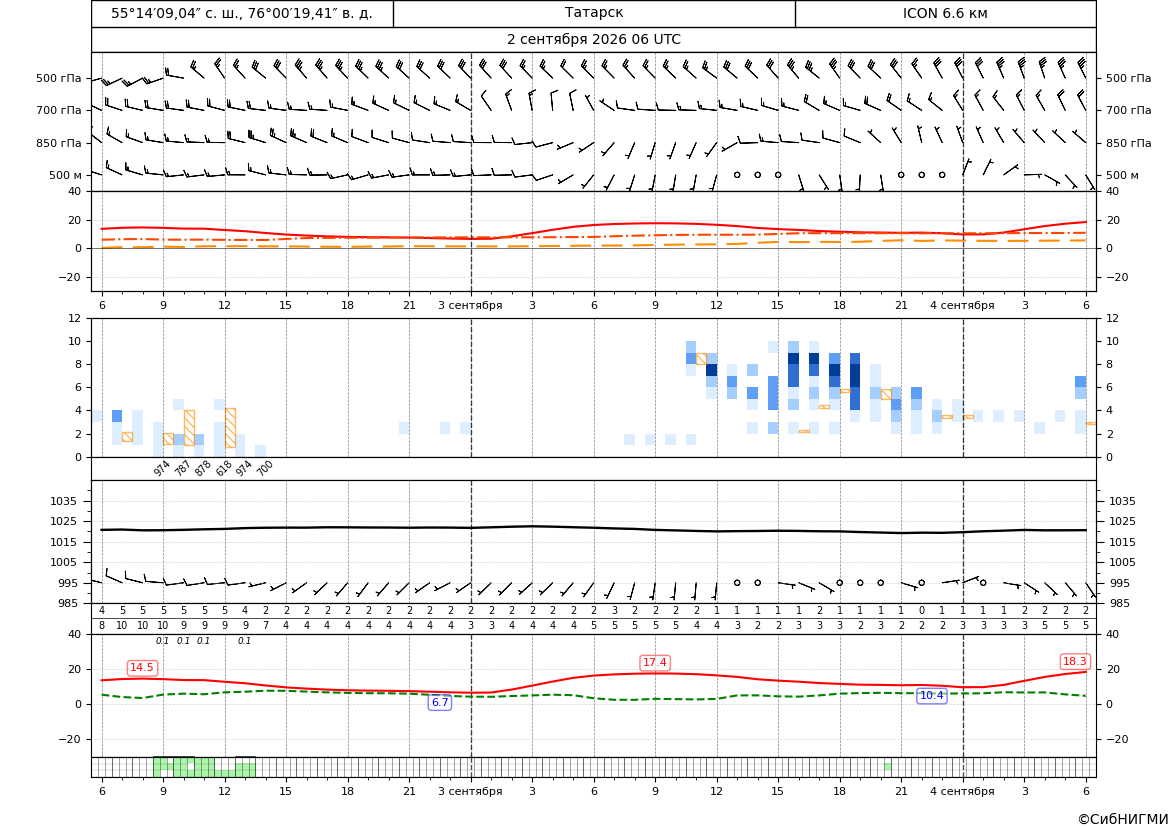This screenshot has height=827, width=1169.
Task: Click the 3 сентября label on upper axis
Action: [470, 305]
